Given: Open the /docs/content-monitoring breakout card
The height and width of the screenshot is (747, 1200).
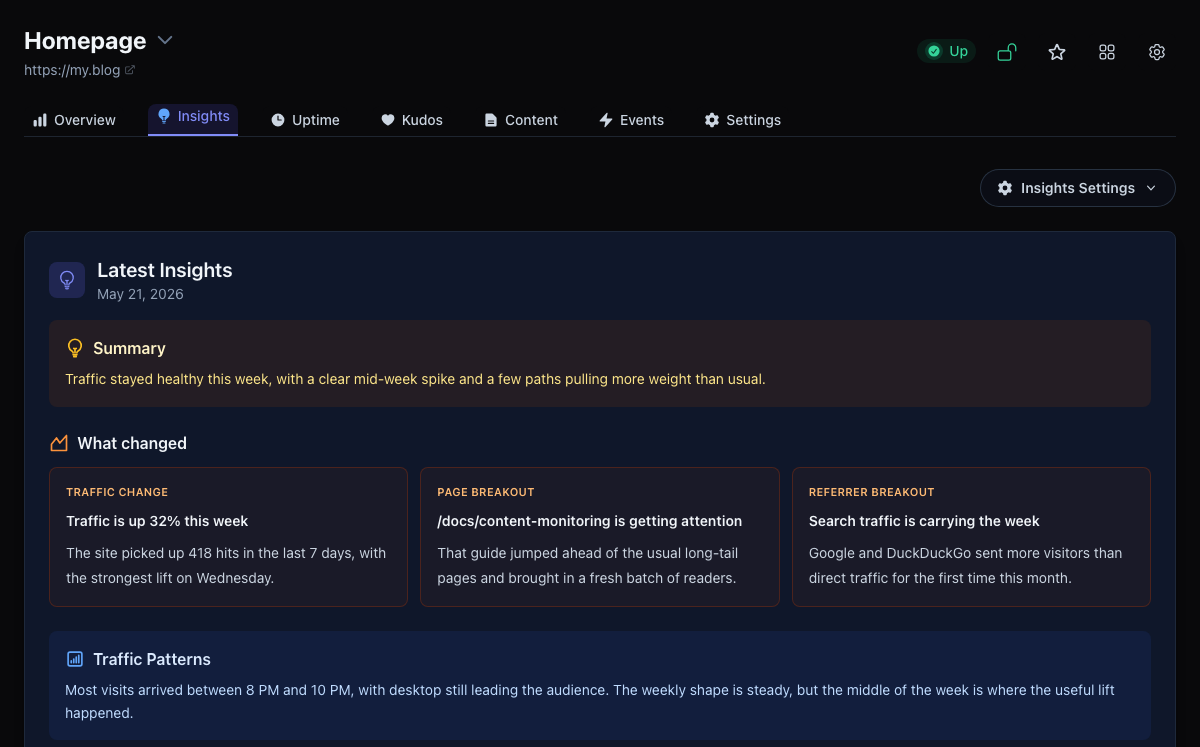Looking at the screenshot, I should (x=599, y=537).
